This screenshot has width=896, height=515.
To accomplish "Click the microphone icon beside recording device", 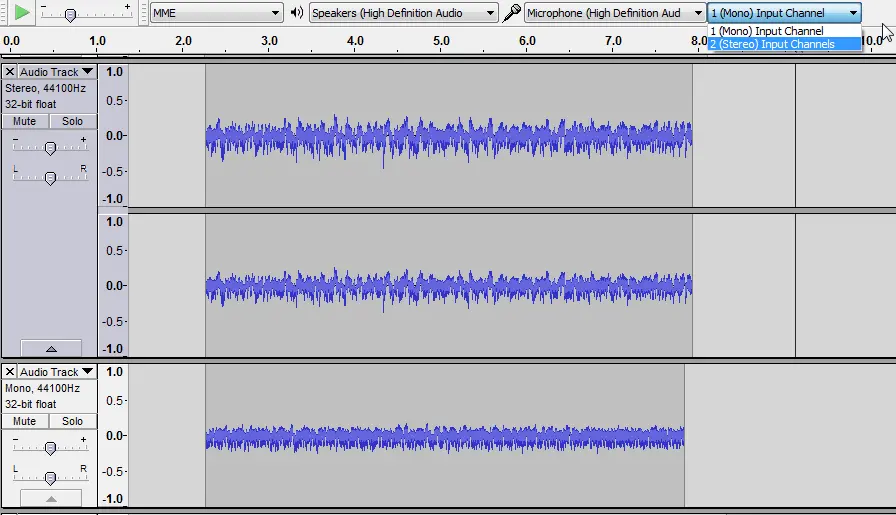I will (x=512, y=13).
